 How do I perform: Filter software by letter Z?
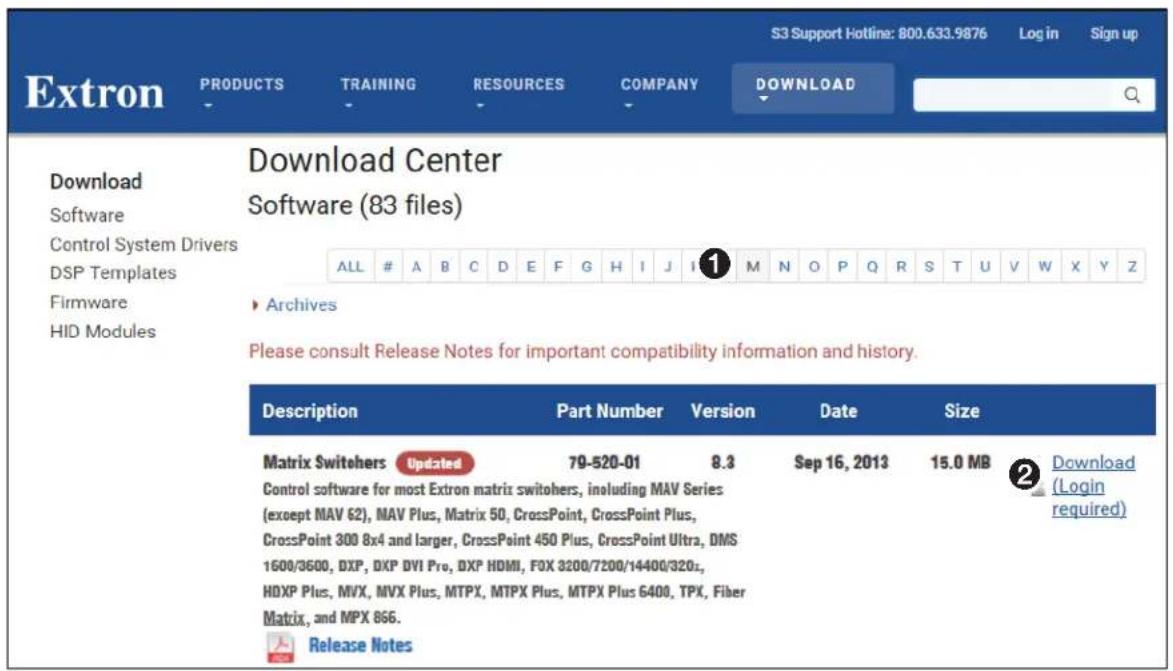(1132, 266)
